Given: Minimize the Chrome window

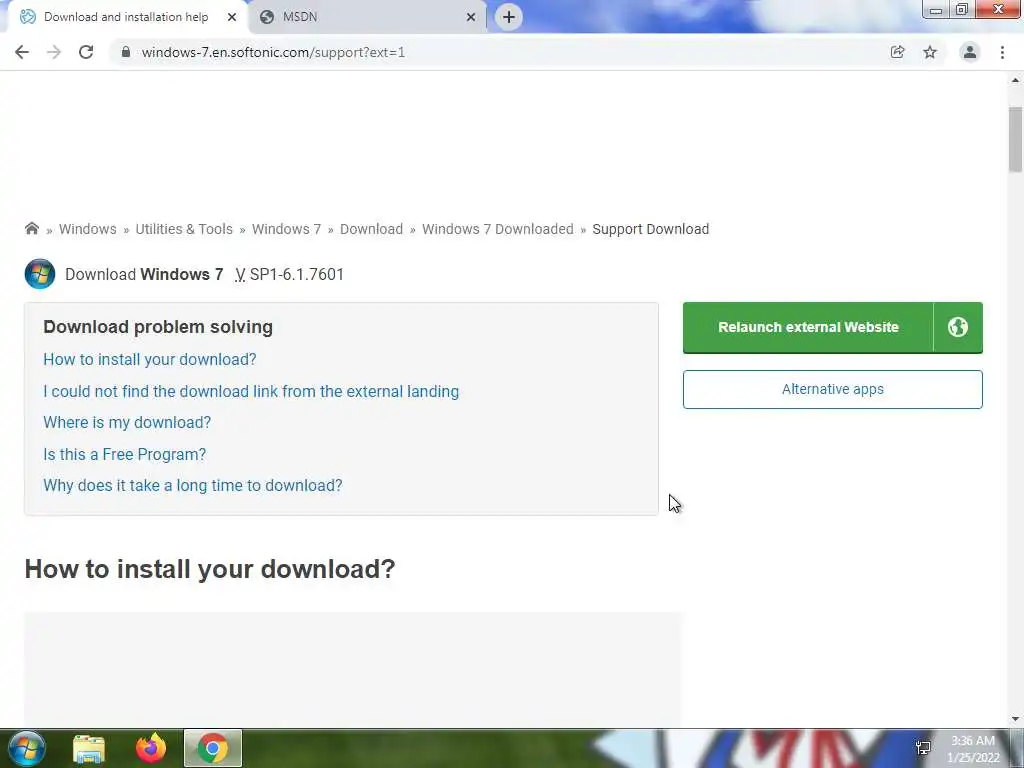Looking at the screenshot, I should tap(935, 10).
